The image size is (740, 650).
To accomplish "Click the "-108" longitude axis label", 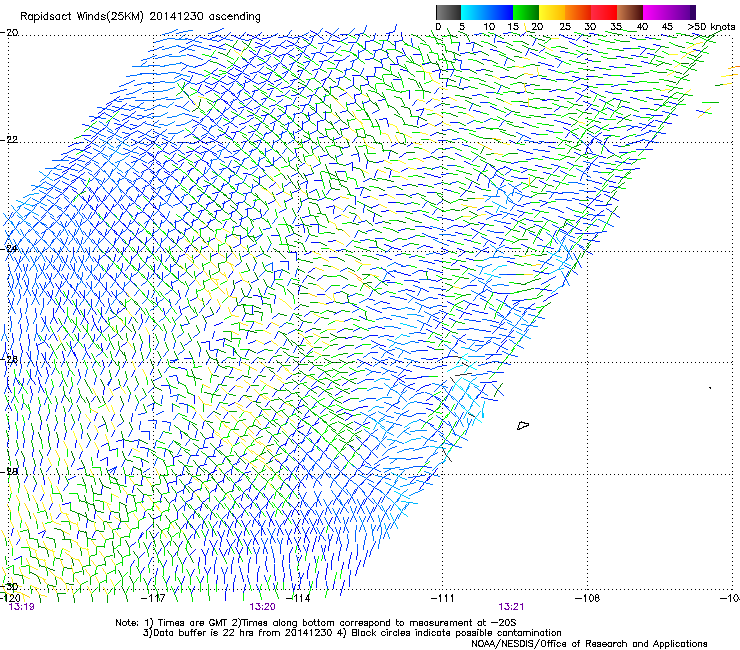I will [x=588, y=598].
